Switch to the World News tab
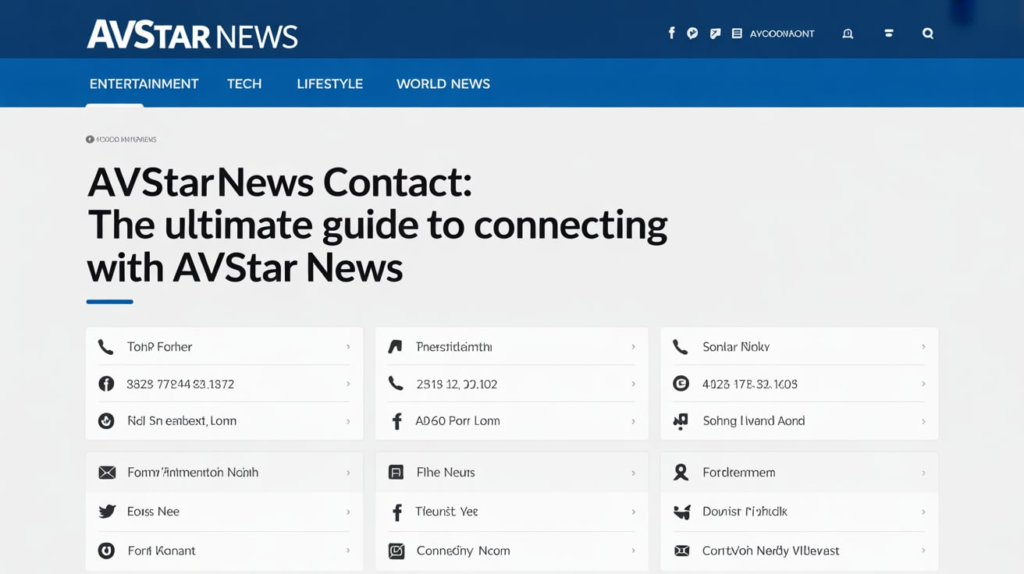 (x=443, y=84)
